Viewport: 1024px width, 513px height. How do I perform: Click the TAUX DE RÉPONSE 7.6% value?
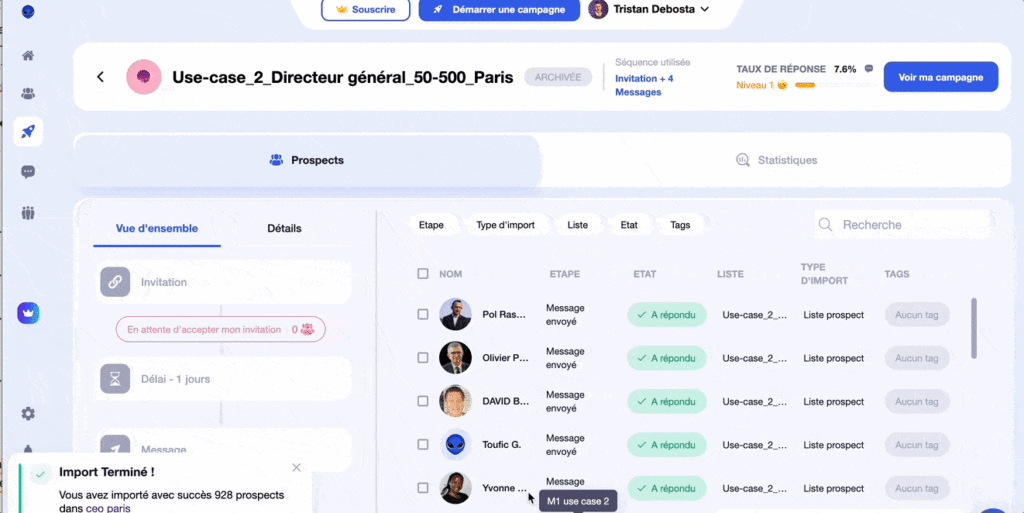pos(844,69)
